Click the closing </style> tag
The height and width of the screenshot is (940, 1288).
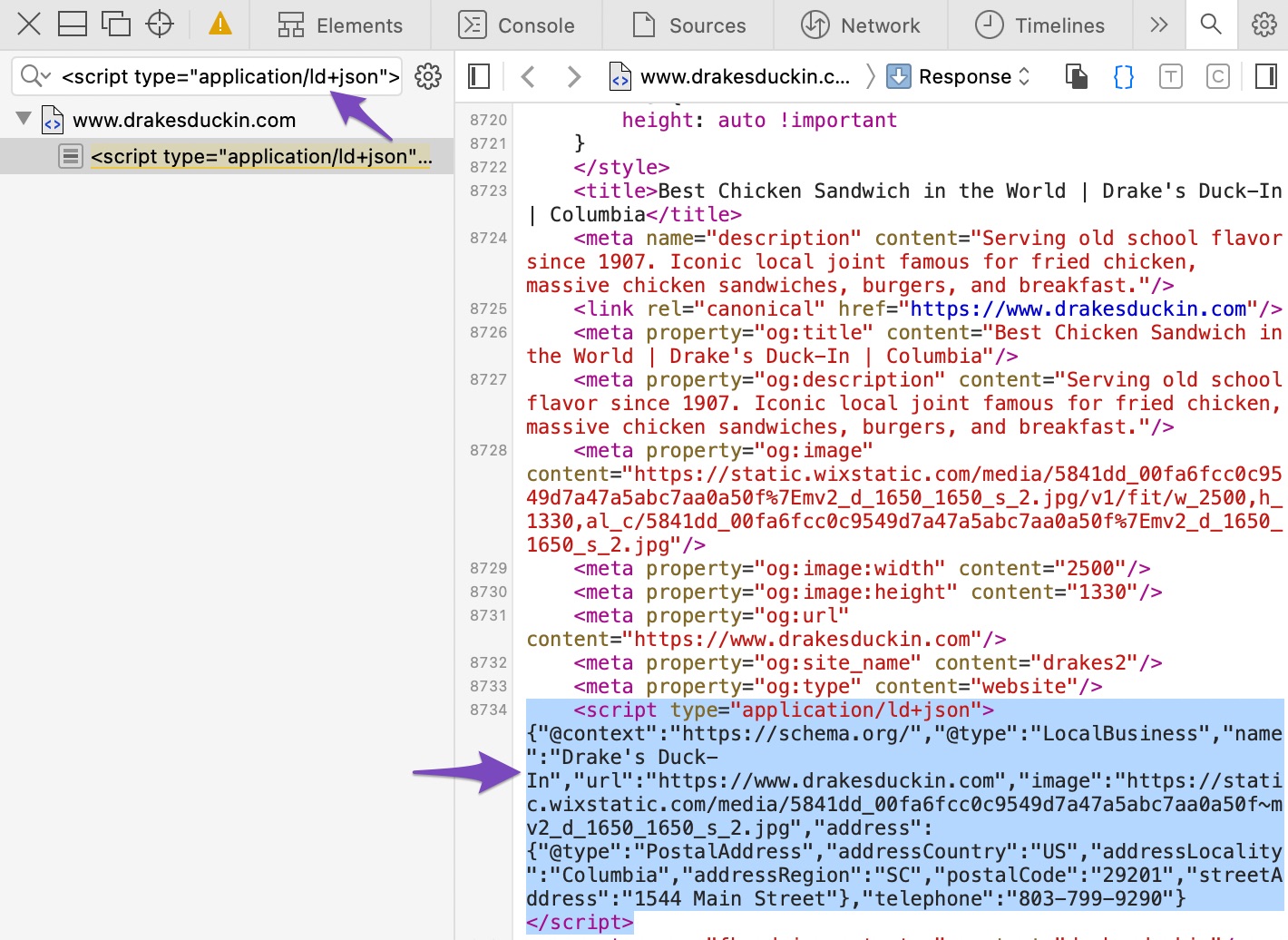click(x=621, y=167)
